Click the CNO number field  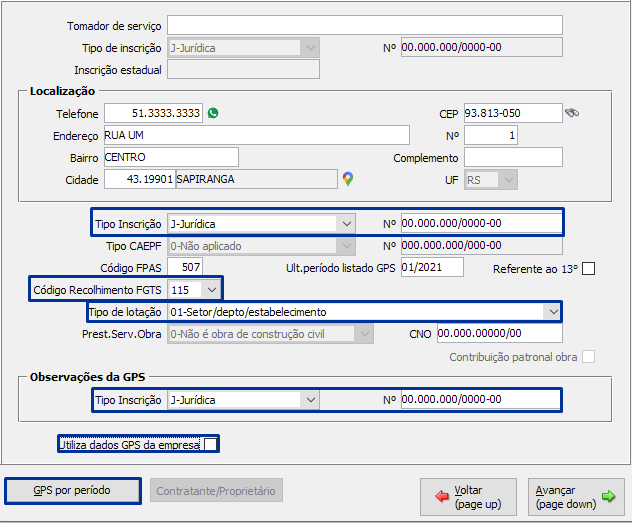pos(500,334)
